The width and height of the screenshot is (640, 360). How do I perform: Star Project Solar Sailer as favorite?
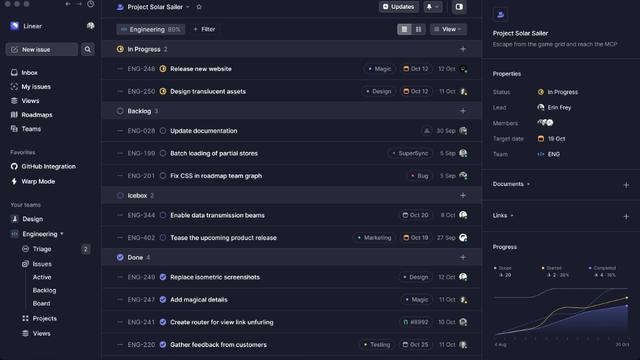pos(199,7)
